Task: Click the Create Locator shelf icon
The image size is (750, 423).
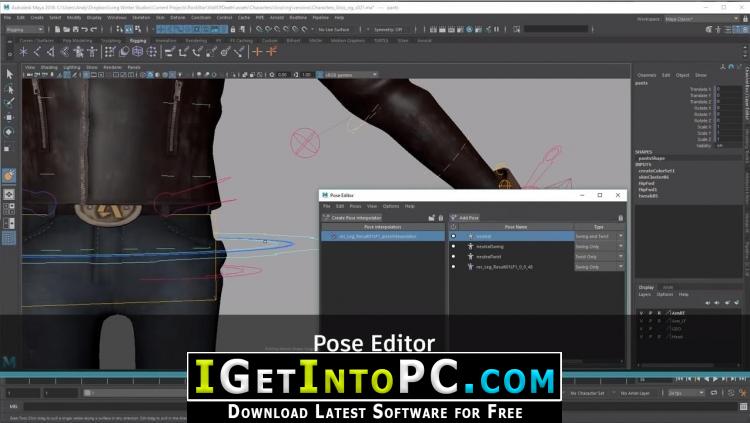Action: pos(23,52)
